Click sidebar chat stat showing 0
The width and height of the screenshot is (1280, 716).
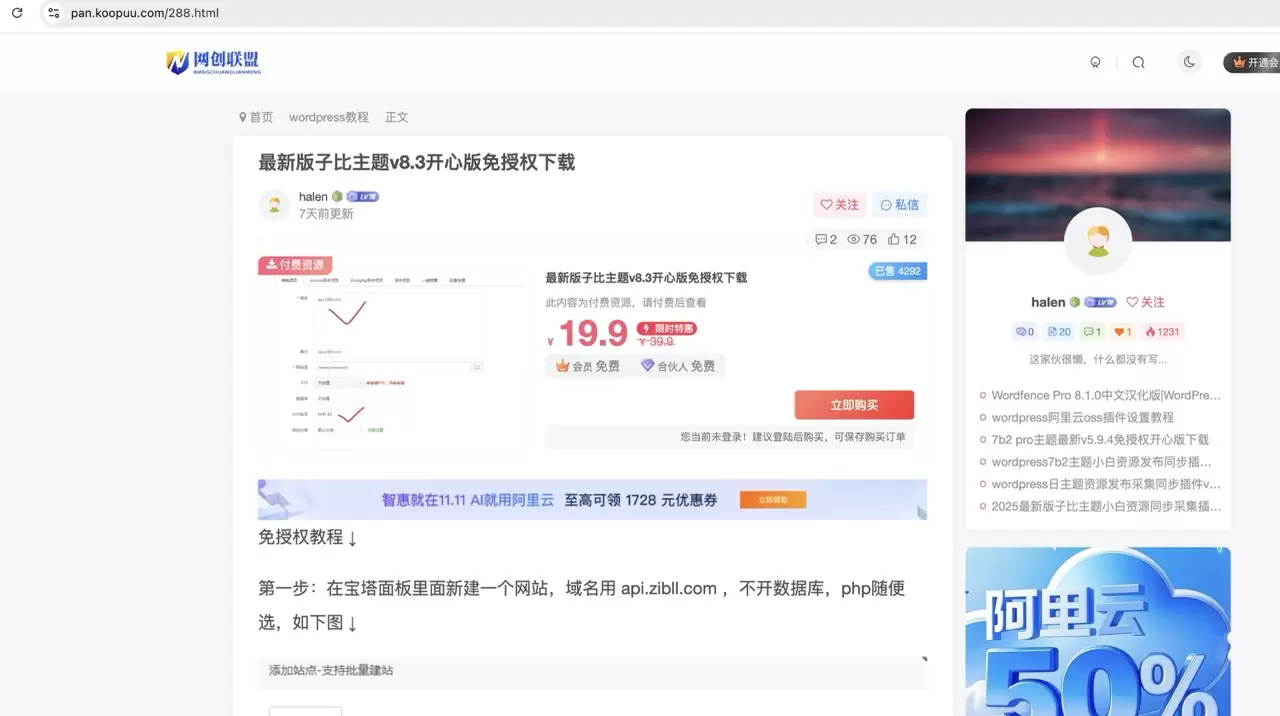coord(1025,332)
